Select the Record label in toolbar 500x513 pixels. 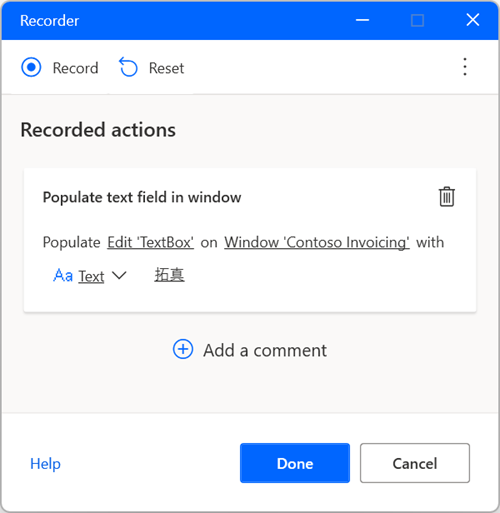click(x=76, y=68)
